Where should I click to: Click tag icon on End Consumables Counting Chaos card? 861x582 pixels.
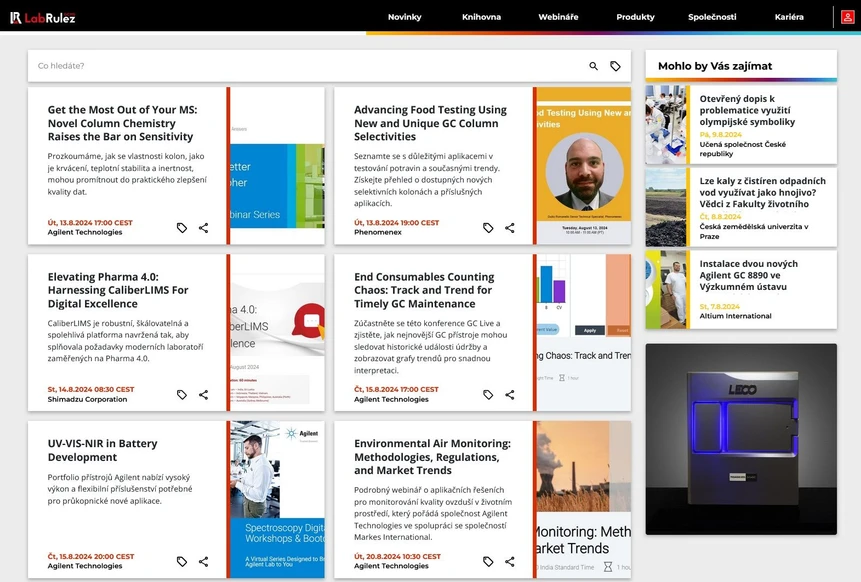pyautogui.click(x=488, y=395)
